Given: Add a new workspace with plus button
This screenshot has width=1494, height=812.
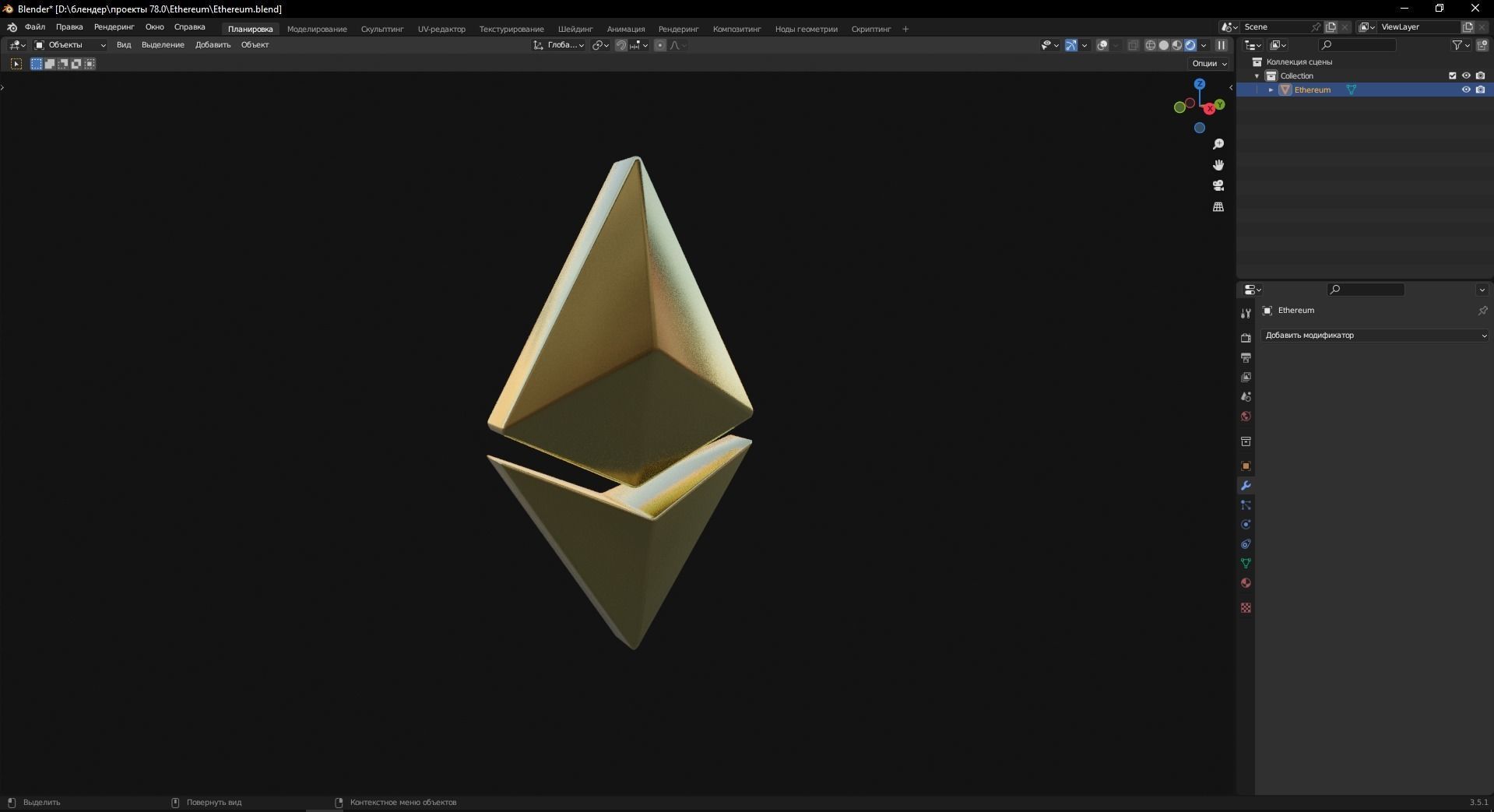Looking at the screenshot, I should (905, 30).
